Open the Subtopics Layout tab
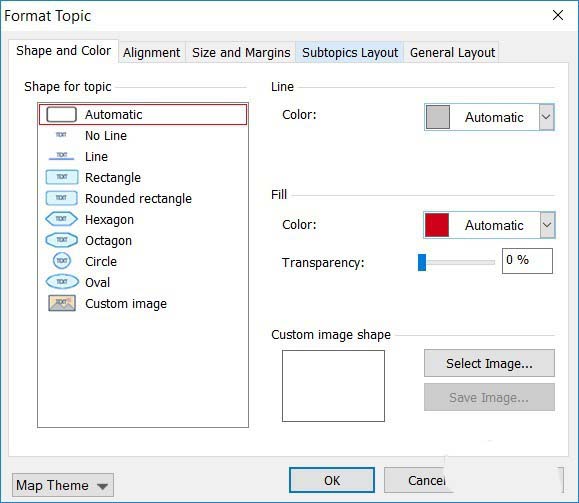Image resolution: width=579 pixels, height=503 pixels. (350, 52)
